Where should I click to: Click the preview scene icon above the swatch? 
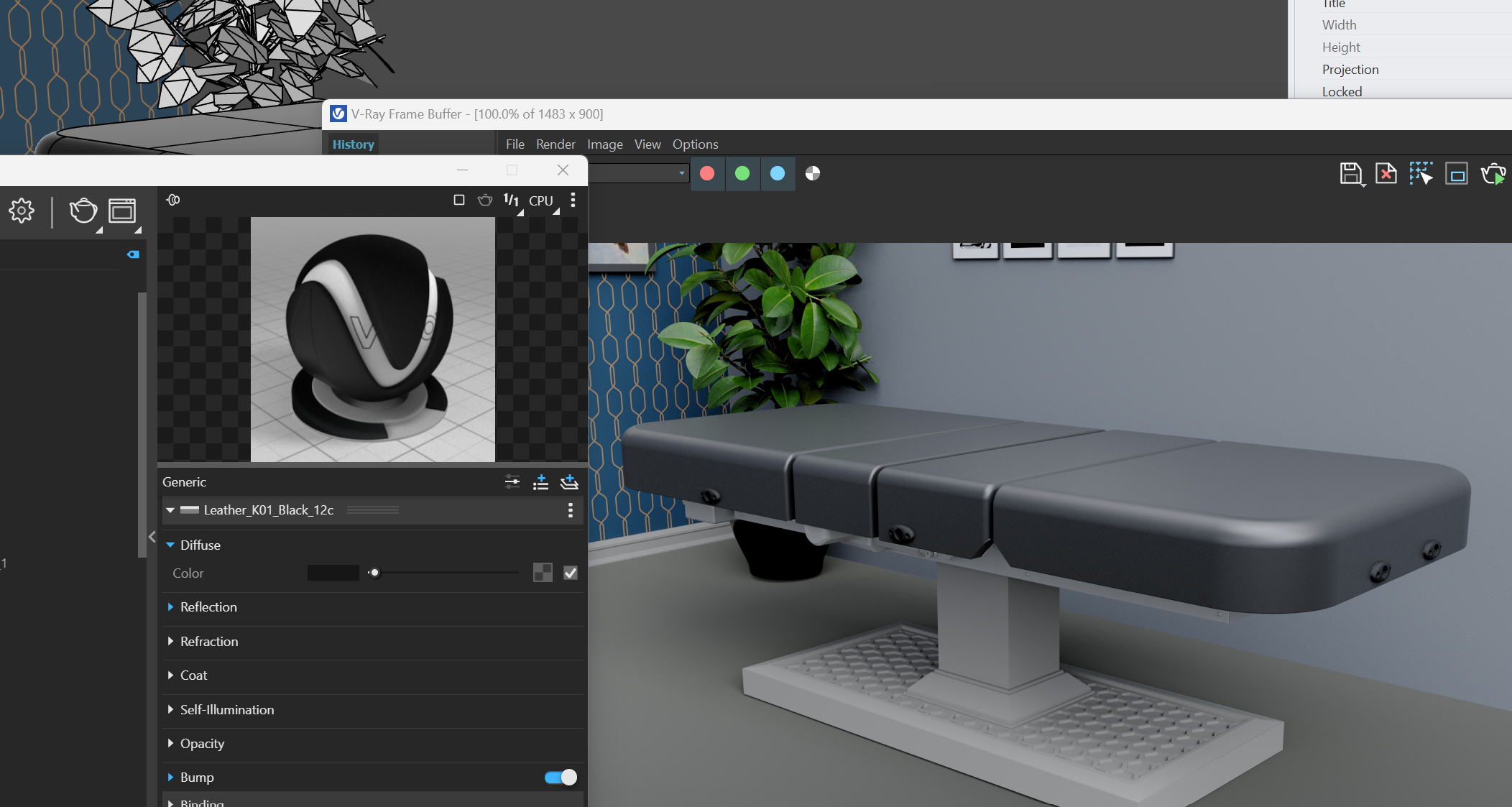tap(173, 200)
